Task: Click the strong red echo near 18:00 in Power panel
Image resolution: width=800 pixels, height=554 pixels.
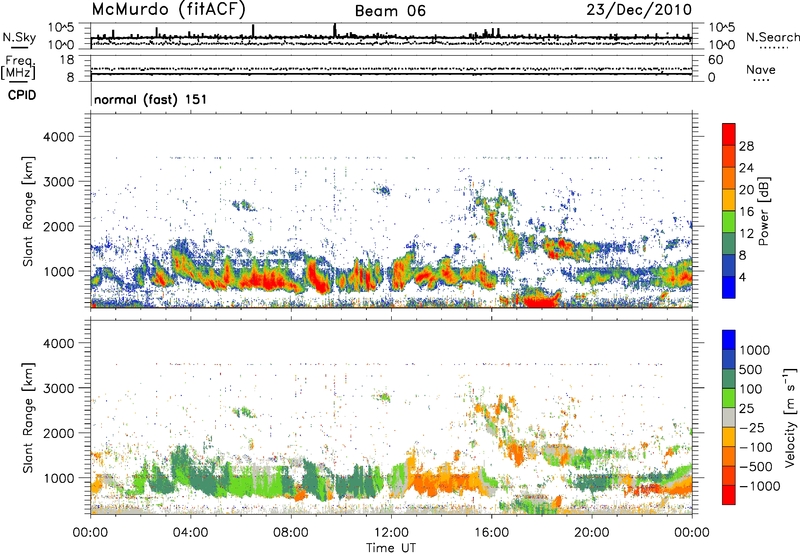Action: (541, 301)
